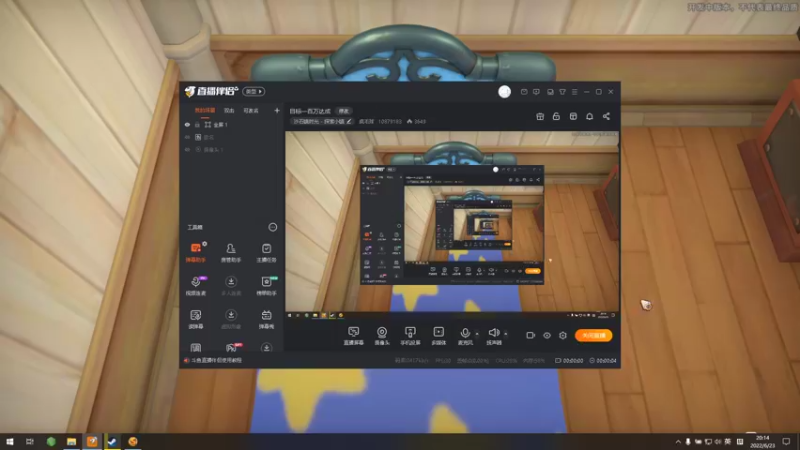800x450 pixels.
Task: Expand speaker options arrow
Action: tap(506, 334)
